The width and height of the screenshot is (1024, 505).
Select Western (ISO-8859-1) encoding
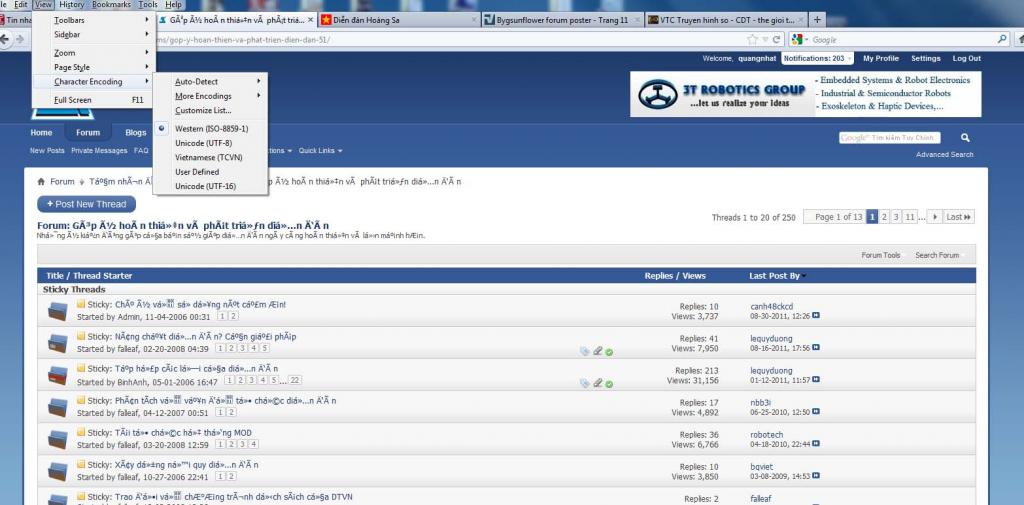[210, 129]
